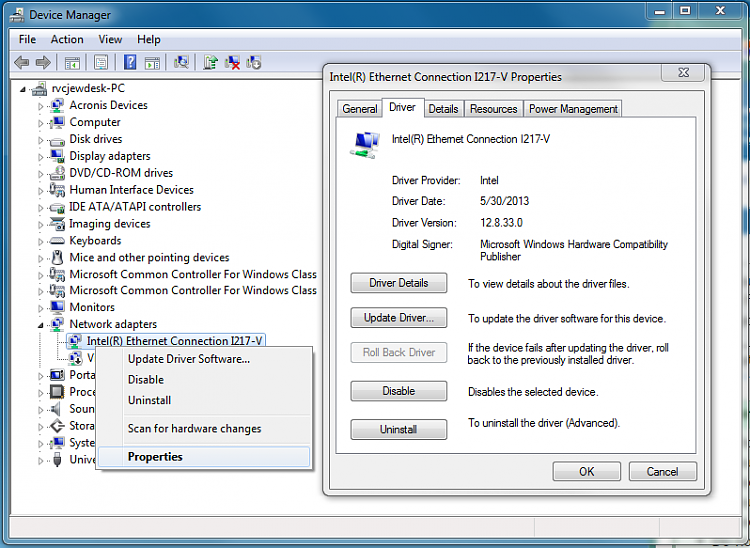Click the driver version value 12.8.33.0
Viewport: 750px width, 548px height.
[x=501, y=223]
